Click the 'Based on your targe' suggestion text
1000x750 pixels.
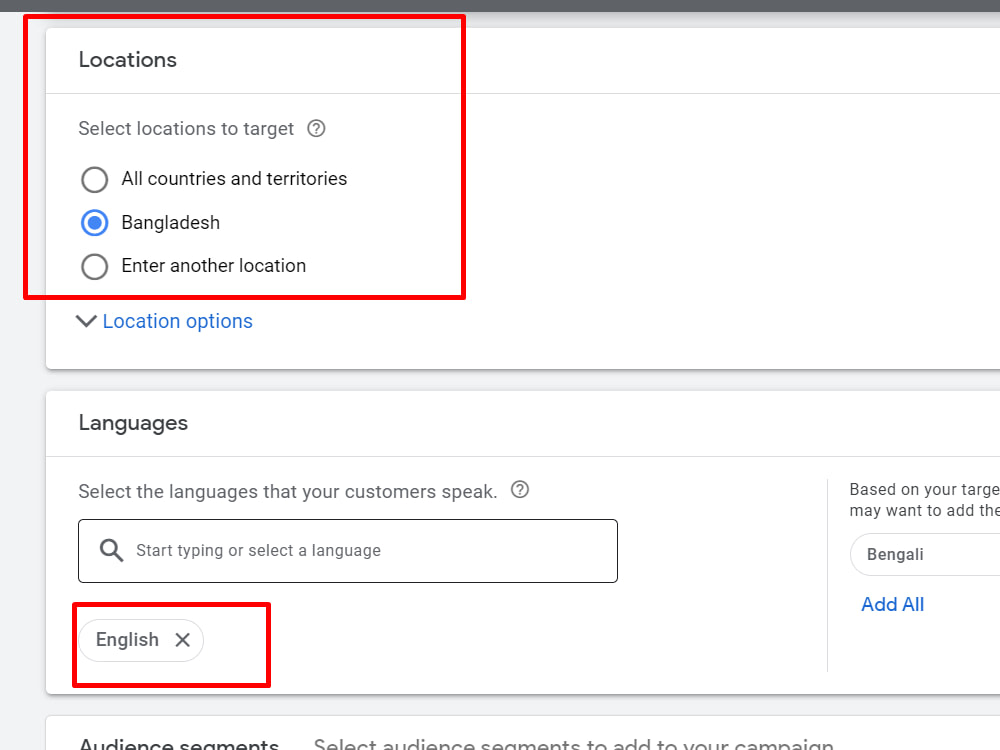point(925,499)
